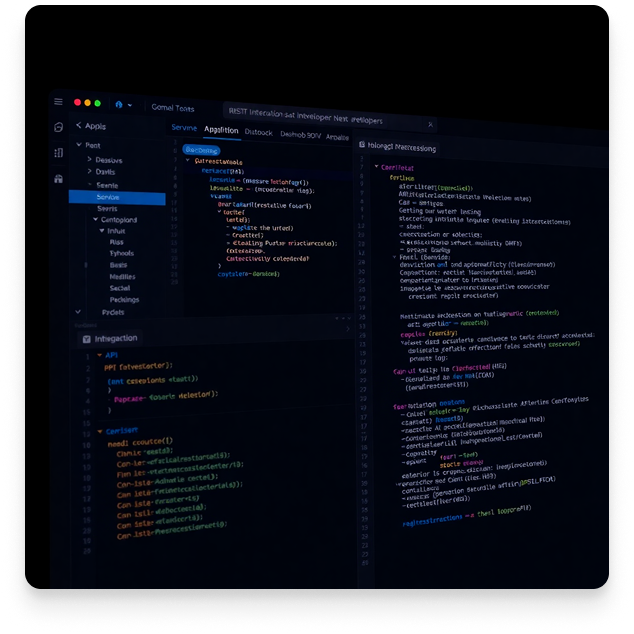Image resolution: width=634 pixels, height=634 pixels.
Task: Open the dropdown arrow beside the blue app icon
Action: (131, 104)
